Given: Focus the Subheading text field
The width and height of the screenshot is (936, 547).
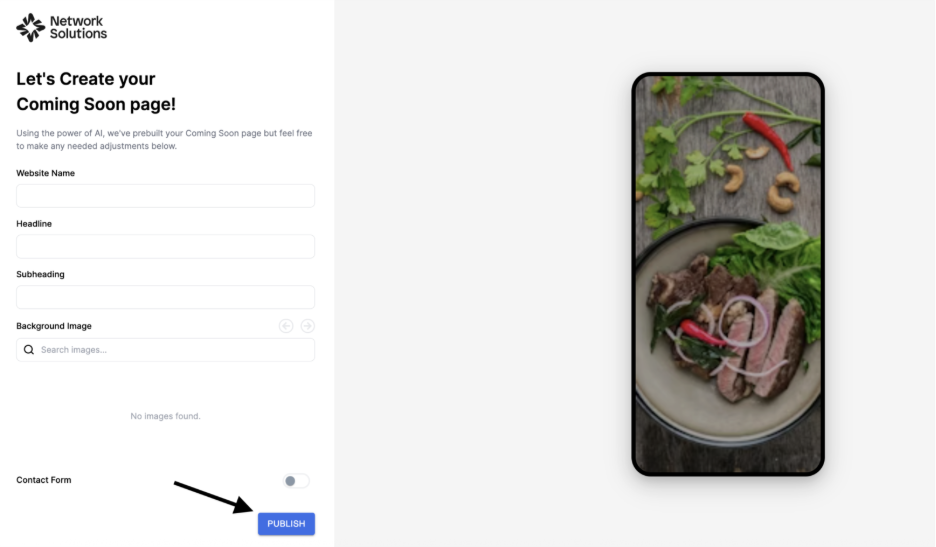Looking at the screenshot, I should click(x=165, y=297).
